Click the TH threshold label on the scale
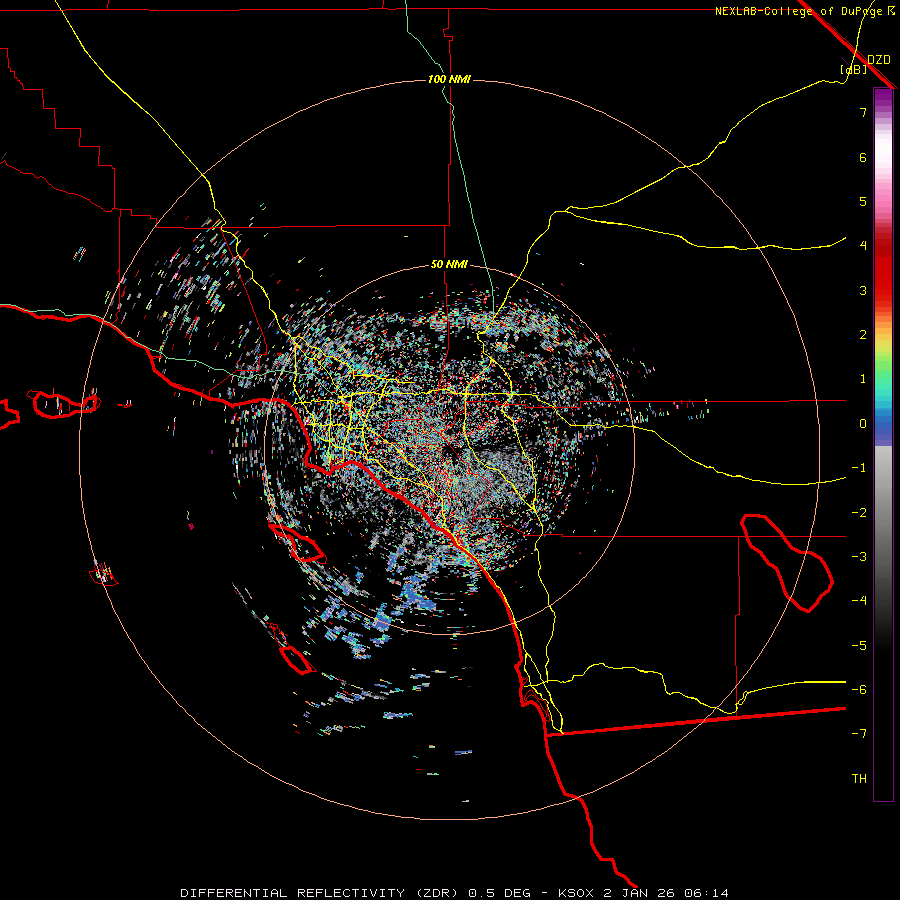This screenshot has width=900, height=900. point(859,779)
